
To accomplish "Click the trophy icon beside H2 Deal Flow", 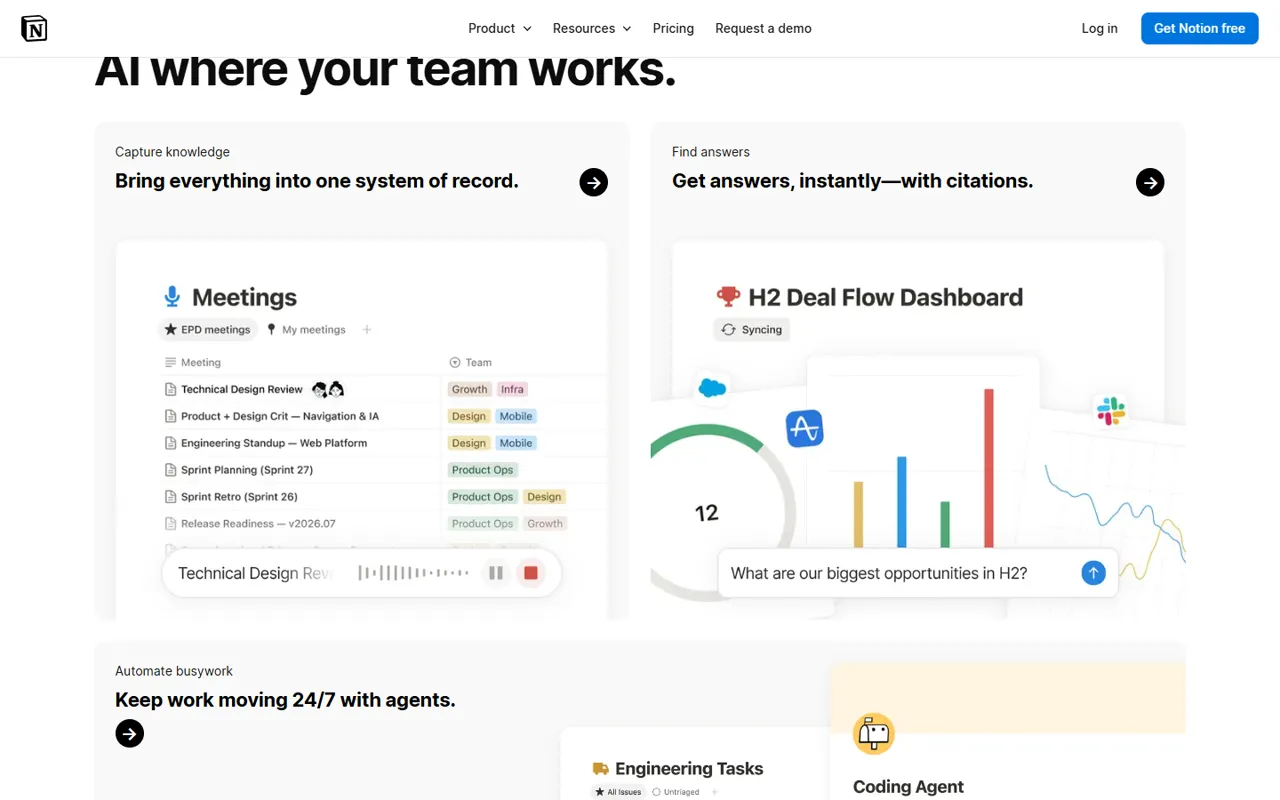I will click(728, 297).
